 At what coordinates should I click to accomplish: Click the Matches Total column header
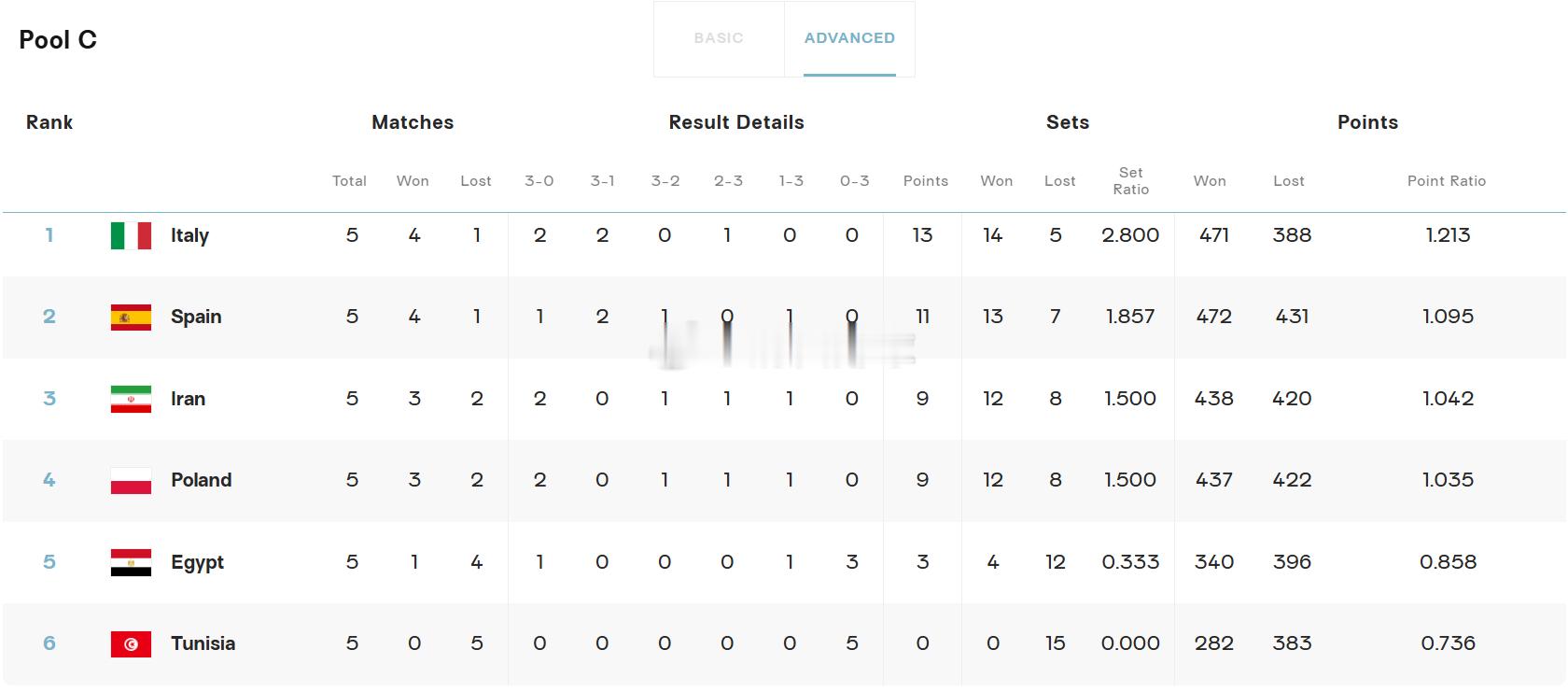349,181
